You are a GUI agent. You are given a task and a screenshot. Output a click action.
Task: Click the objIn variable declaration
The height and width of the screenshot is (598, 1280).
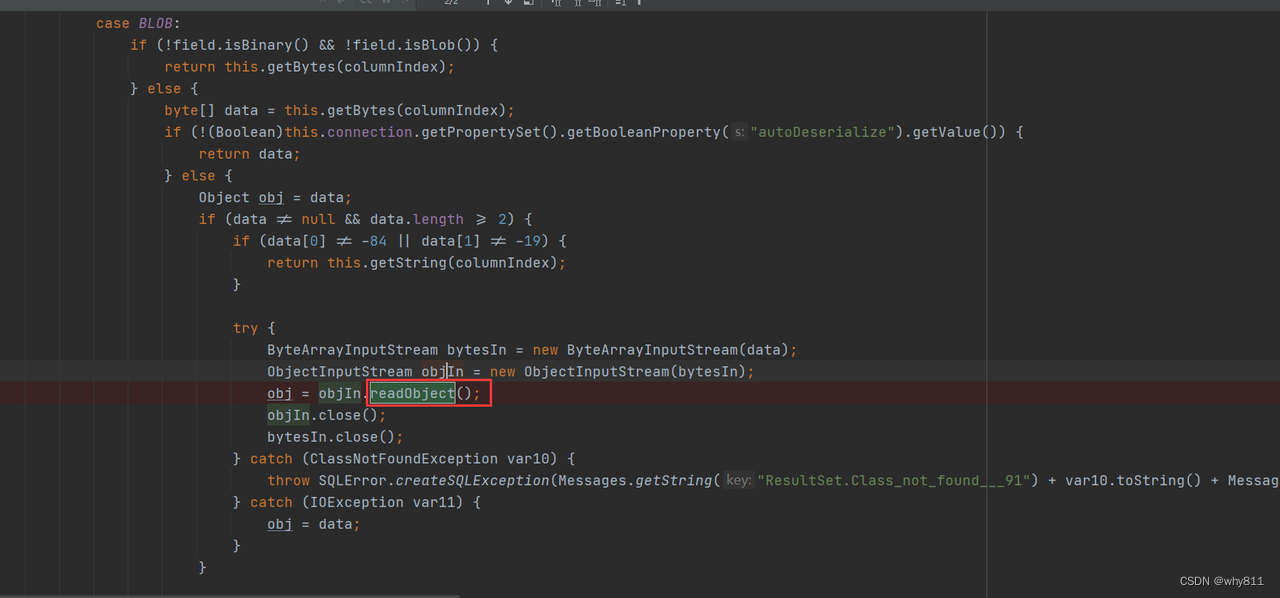tap(442, 372)
